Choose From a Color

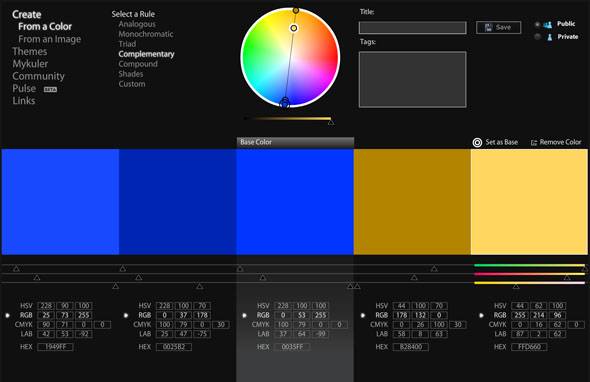45,27
